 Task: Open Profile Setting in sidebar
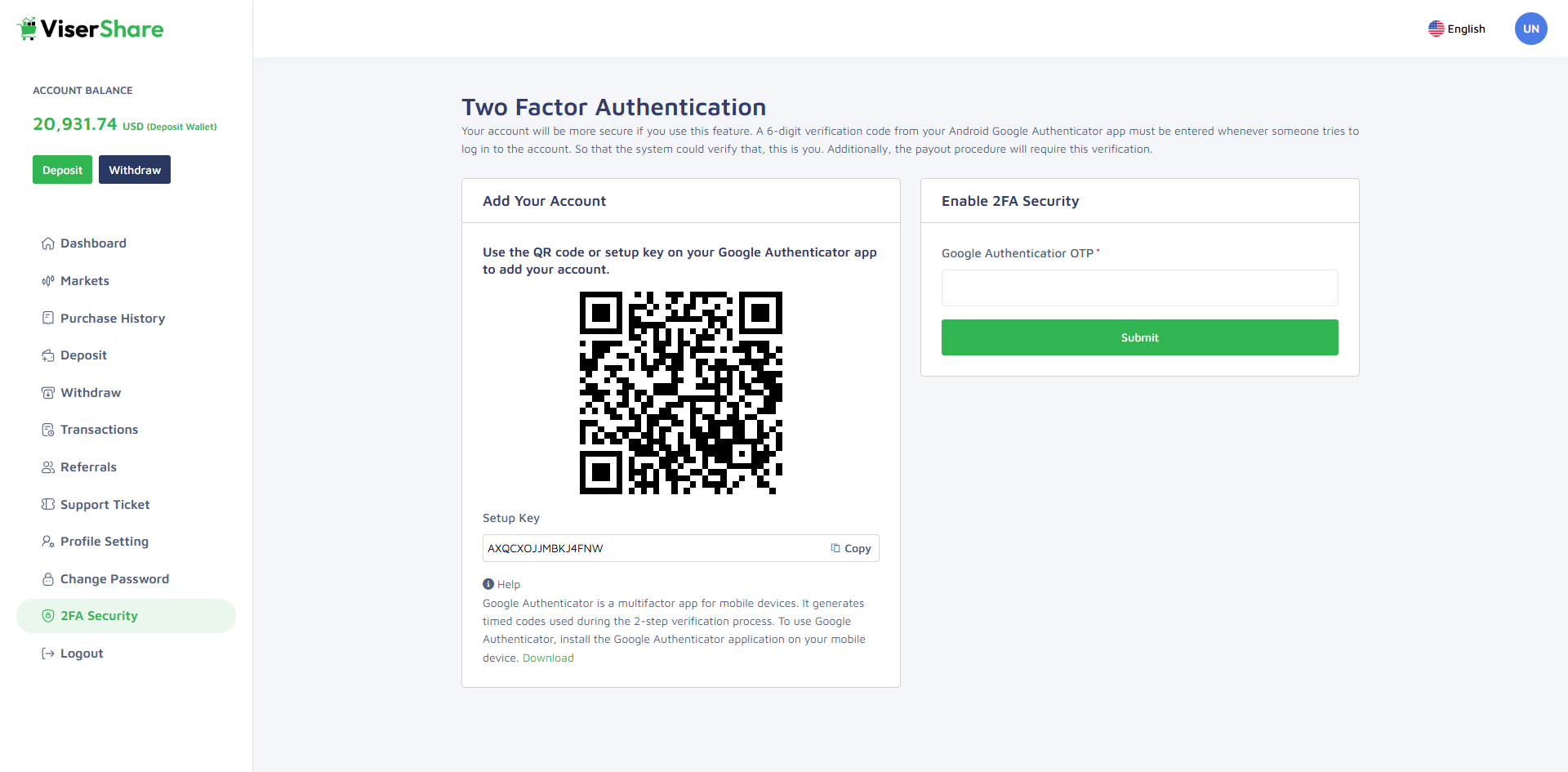coord(104,542)
